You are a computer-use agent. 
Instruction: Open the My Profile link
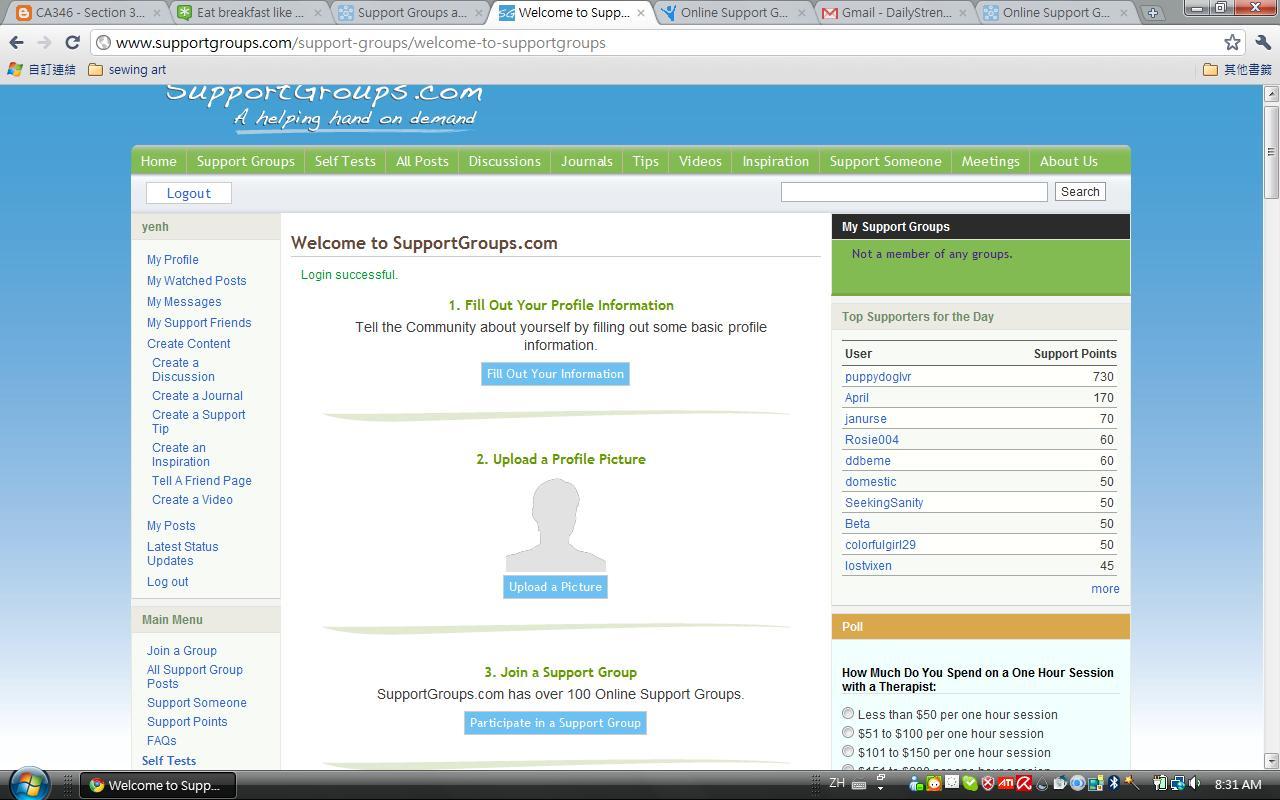point(172,260)
